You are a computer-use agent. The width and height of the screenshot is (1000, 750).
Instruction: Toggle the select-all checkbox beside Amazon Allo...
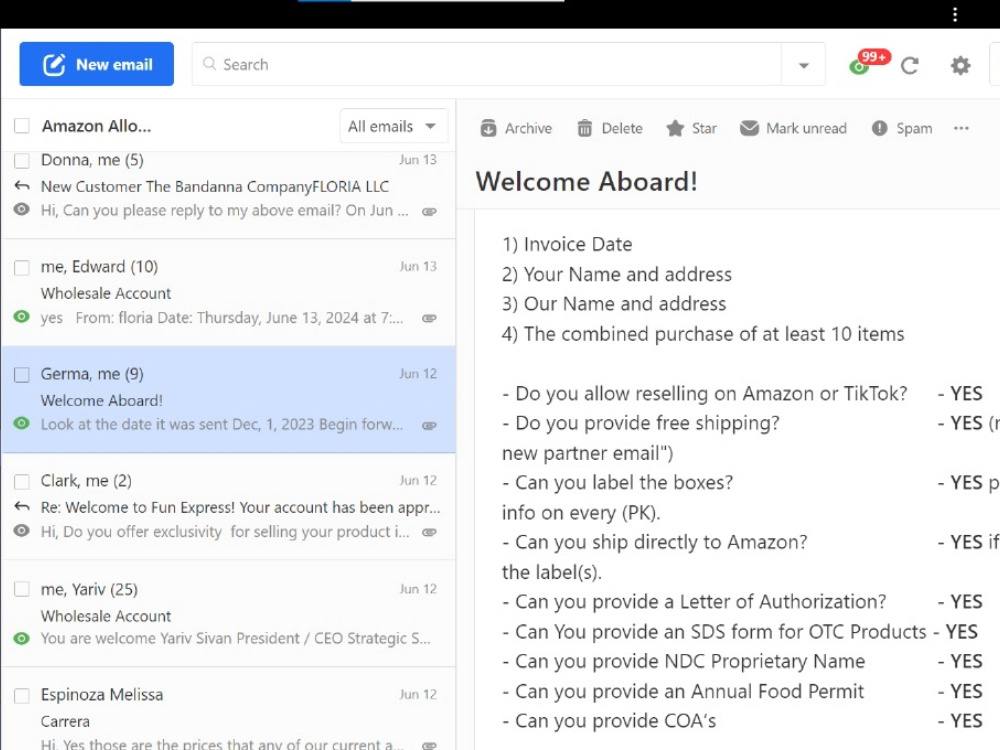(22, 126)
